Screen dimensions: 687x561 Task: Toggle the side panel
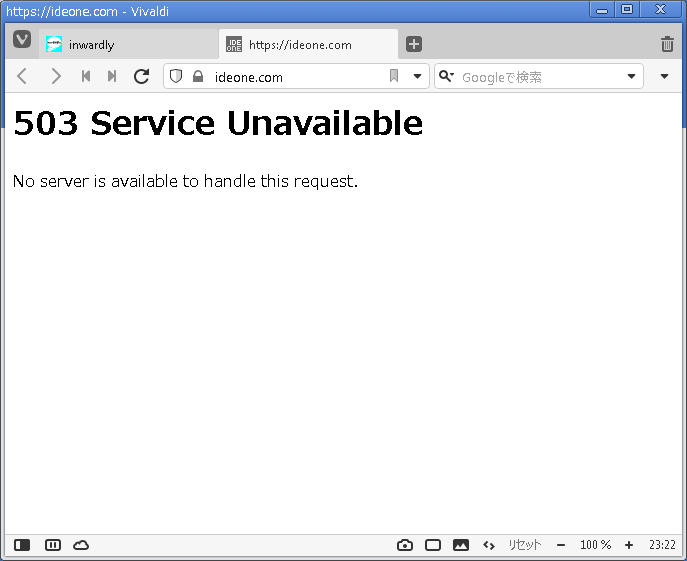tap(22, 545)
